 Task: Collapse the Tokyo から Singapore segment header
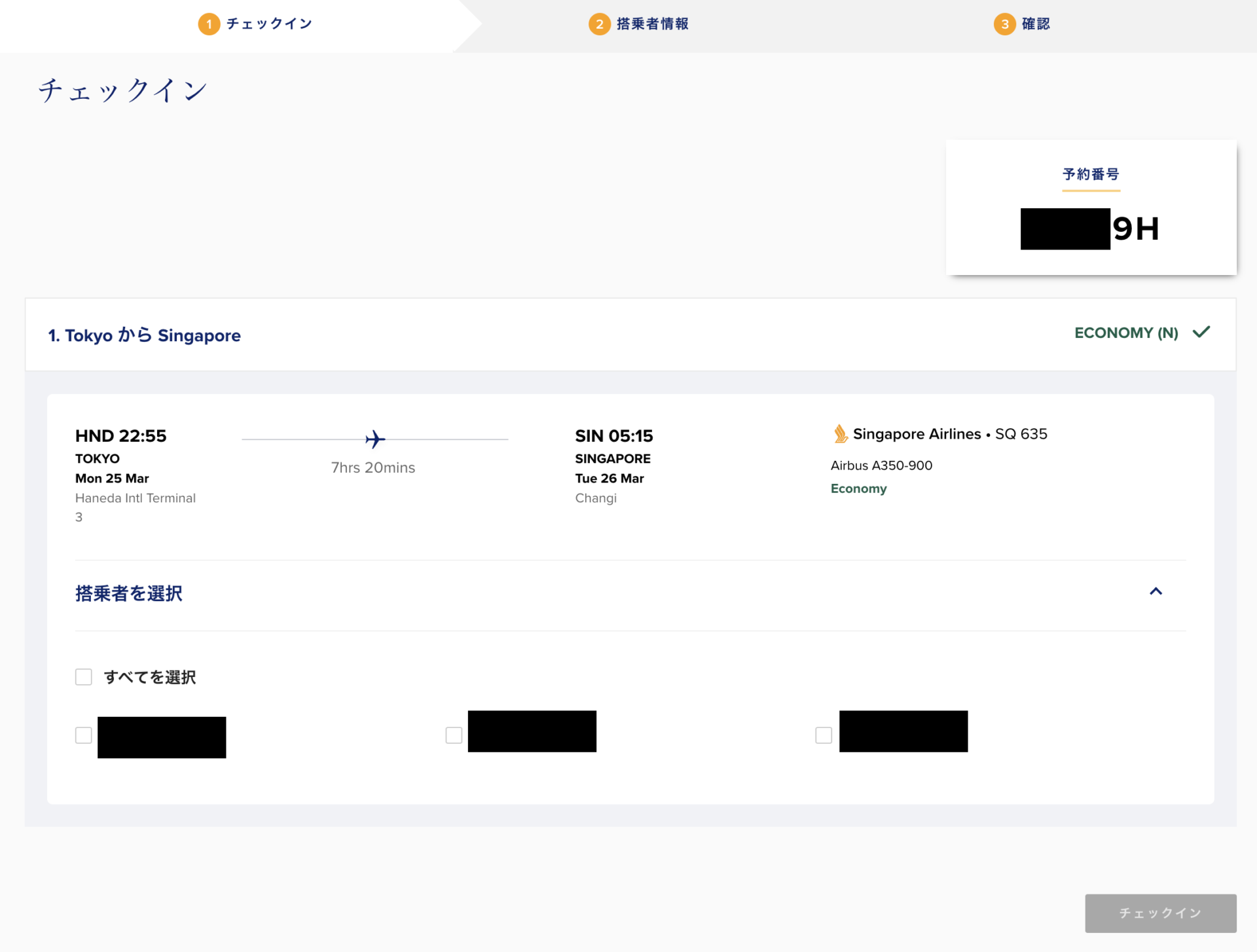point(630,335)
